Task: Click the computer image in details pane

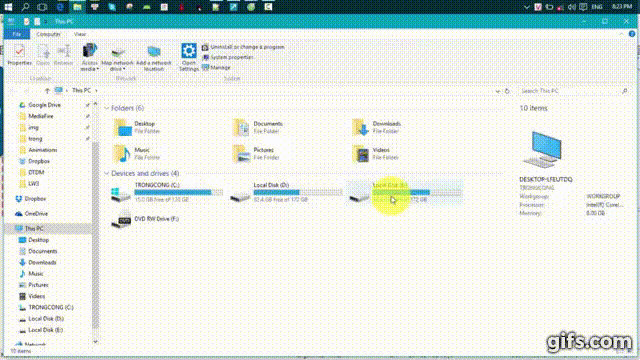Action: [544, 149]
